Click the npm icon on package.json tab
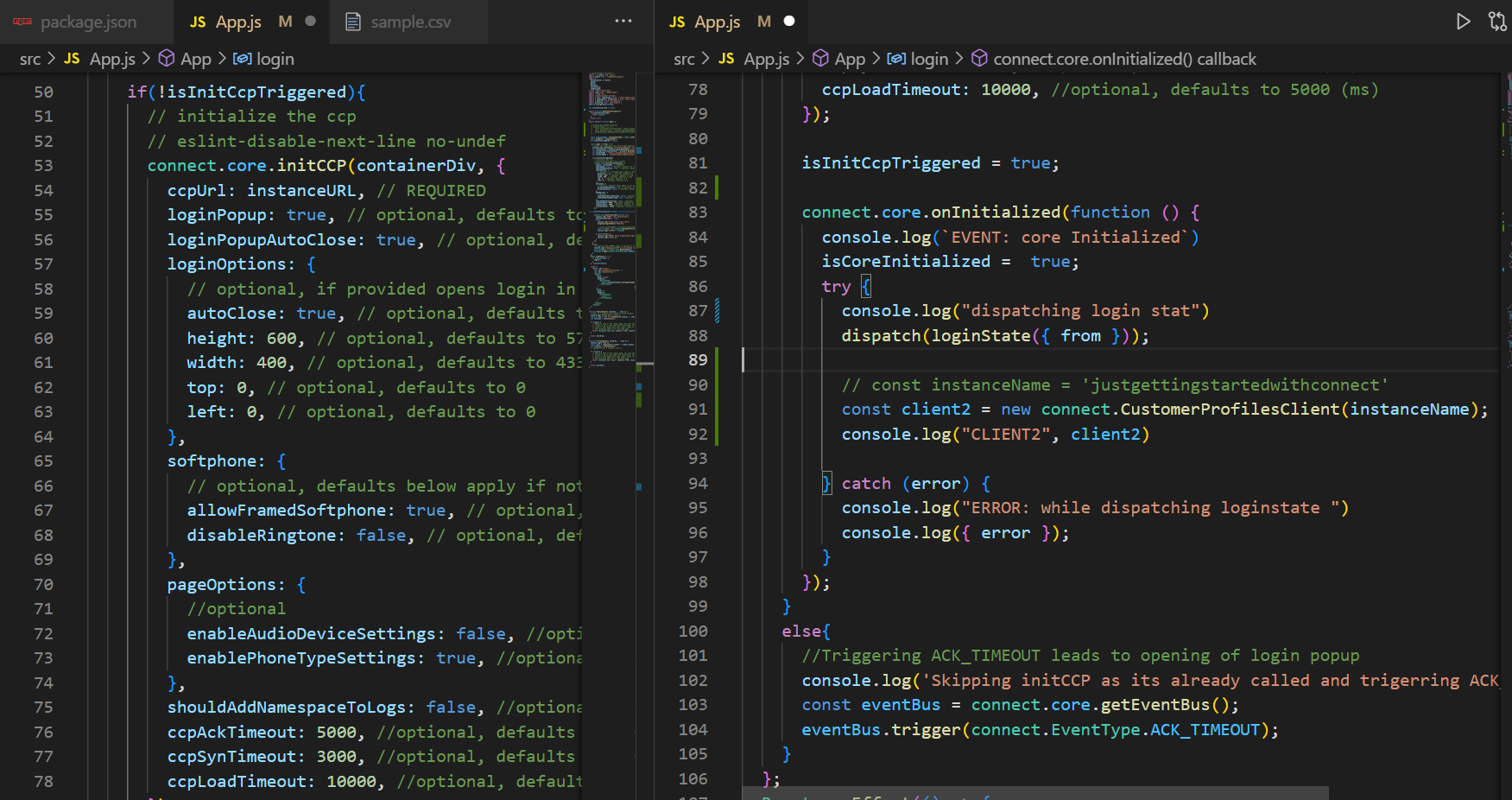1512x800 pixels. point(22,22)
